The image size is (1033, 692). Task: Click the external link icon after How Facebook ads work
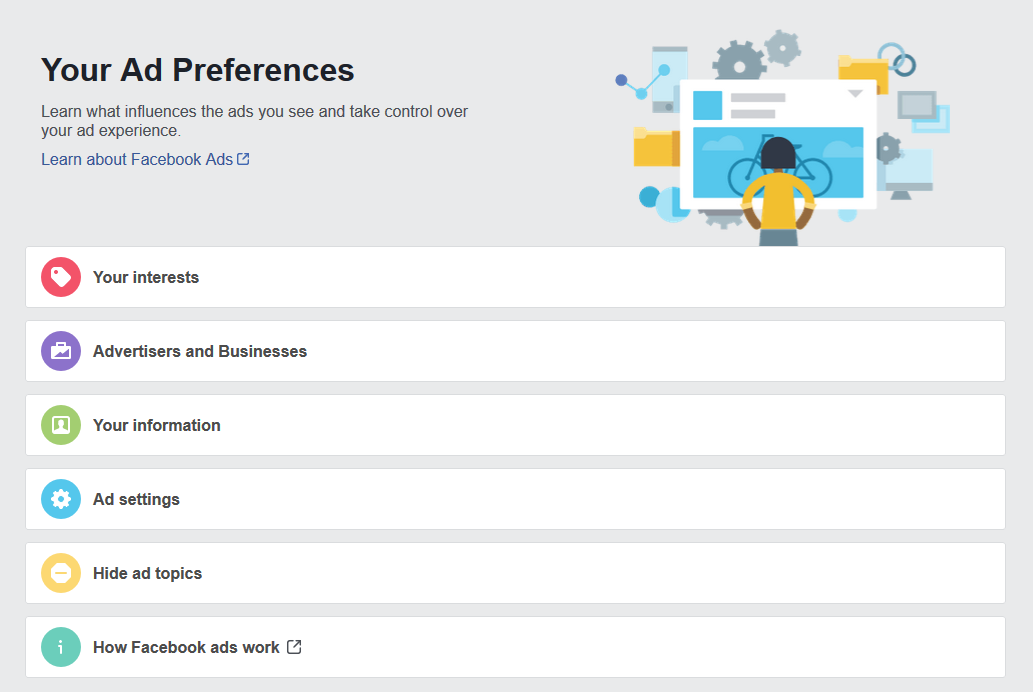click(x=294, y=647)
